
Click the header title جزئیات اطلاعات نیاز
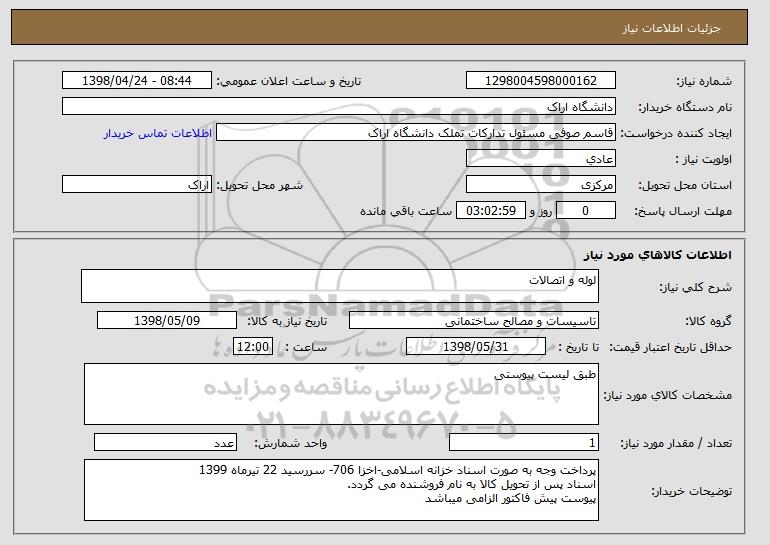pos(671,28)
